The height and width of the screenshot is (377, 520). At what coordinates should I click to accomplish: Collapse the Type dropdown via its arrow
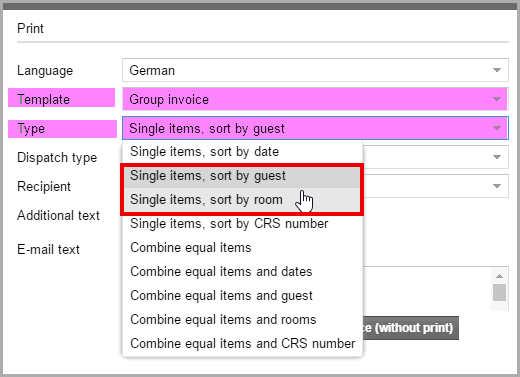click(x=497, y=128)
